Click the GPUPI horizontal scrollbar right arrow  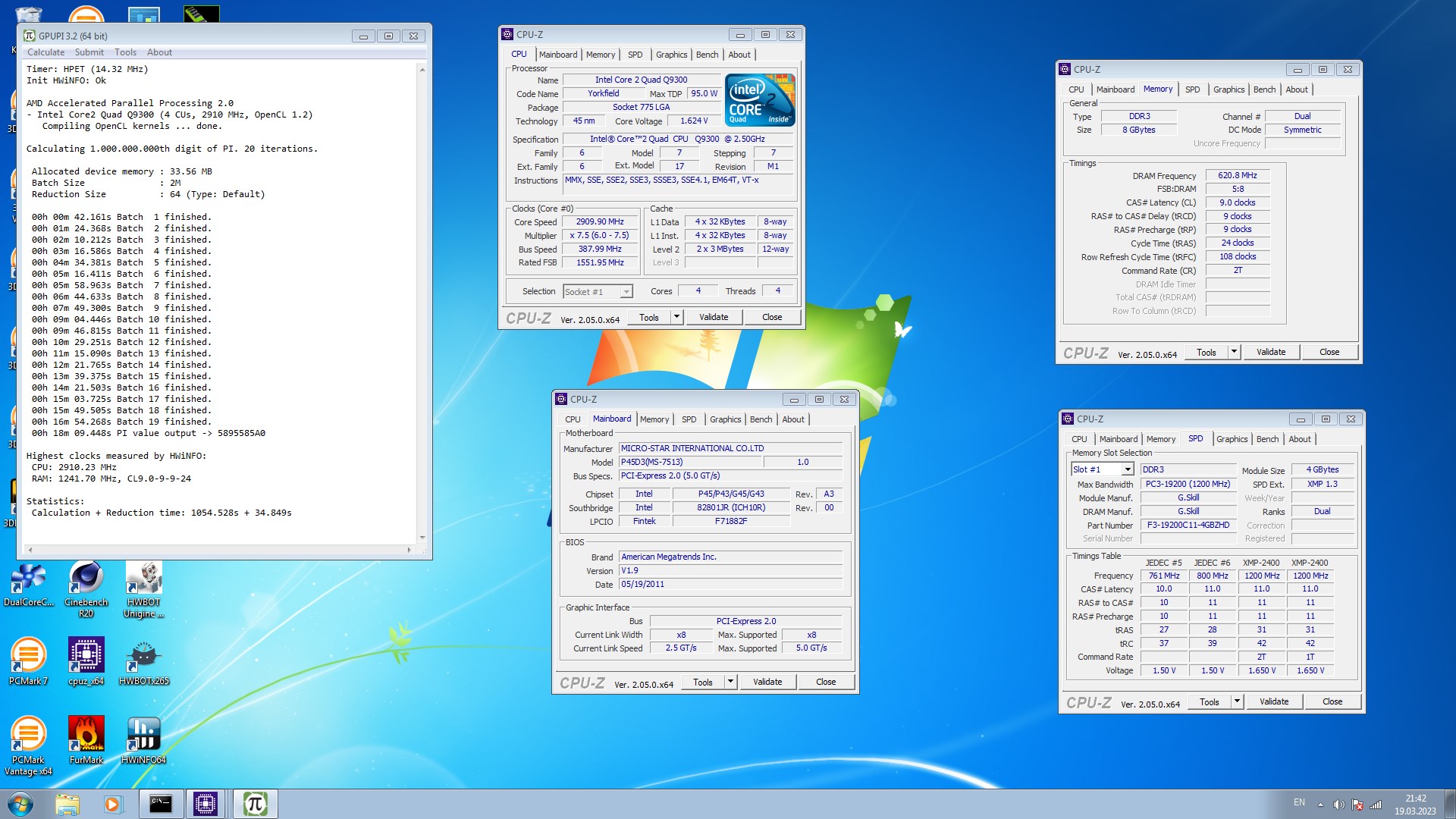409,550
